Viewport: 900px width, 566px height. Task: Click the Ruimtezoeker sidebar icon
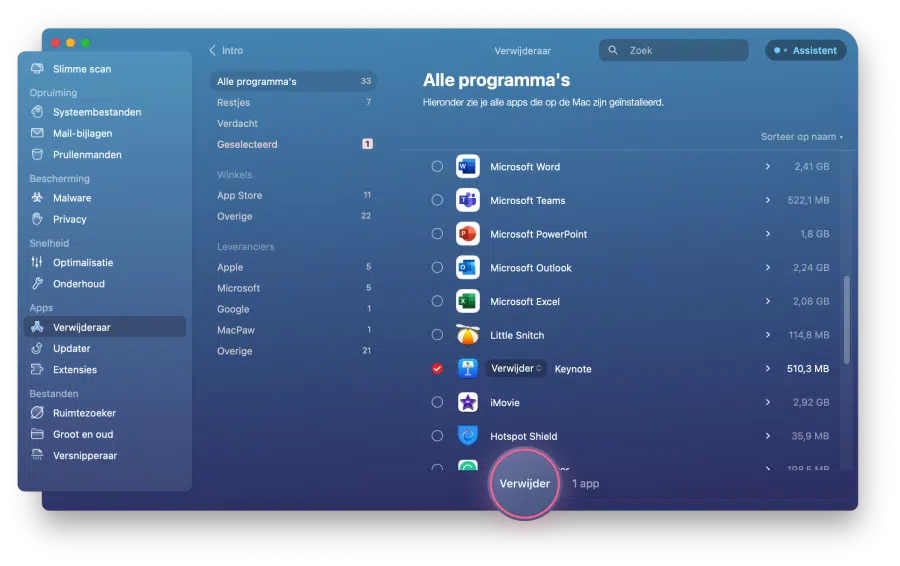(37, 413)
